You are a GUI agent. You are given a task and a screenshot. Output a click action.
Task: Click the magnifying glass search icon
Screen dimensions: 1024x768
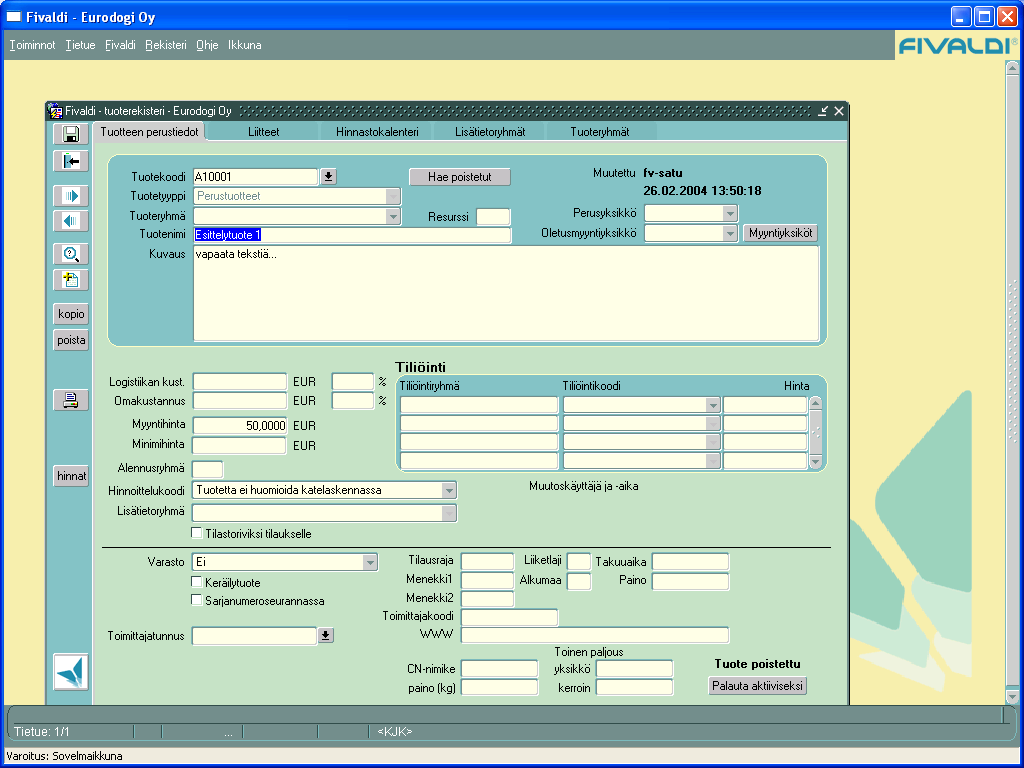pyautogui.click(x=71, y=254)
